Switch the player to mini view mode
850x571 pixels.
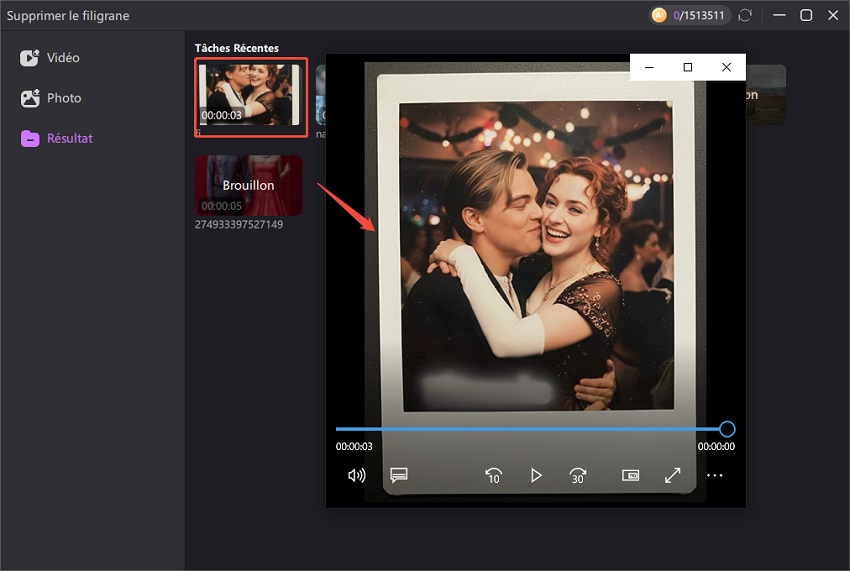(x=630, y=476)
